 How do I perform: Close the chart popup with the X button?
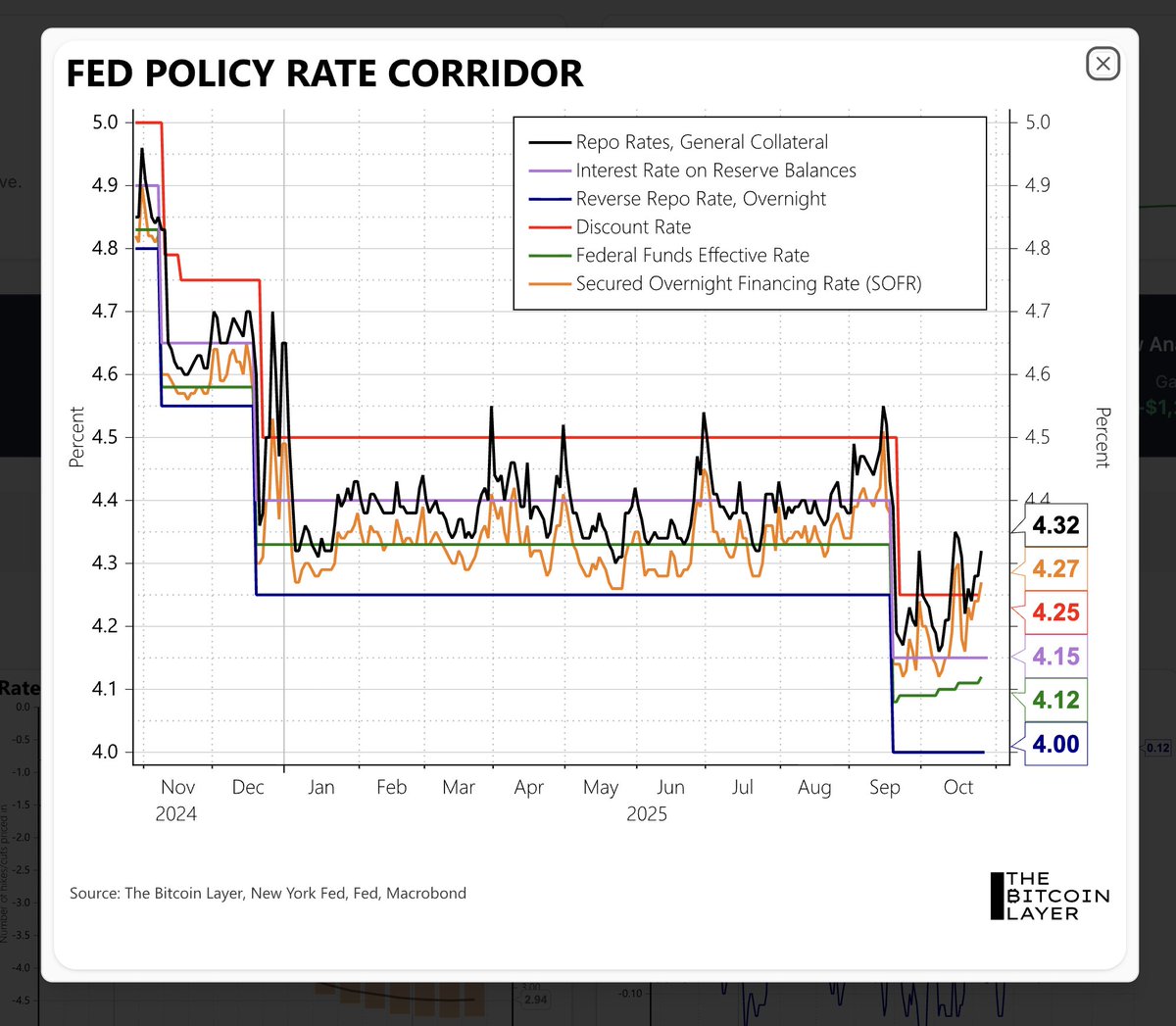pos(1102,64)
